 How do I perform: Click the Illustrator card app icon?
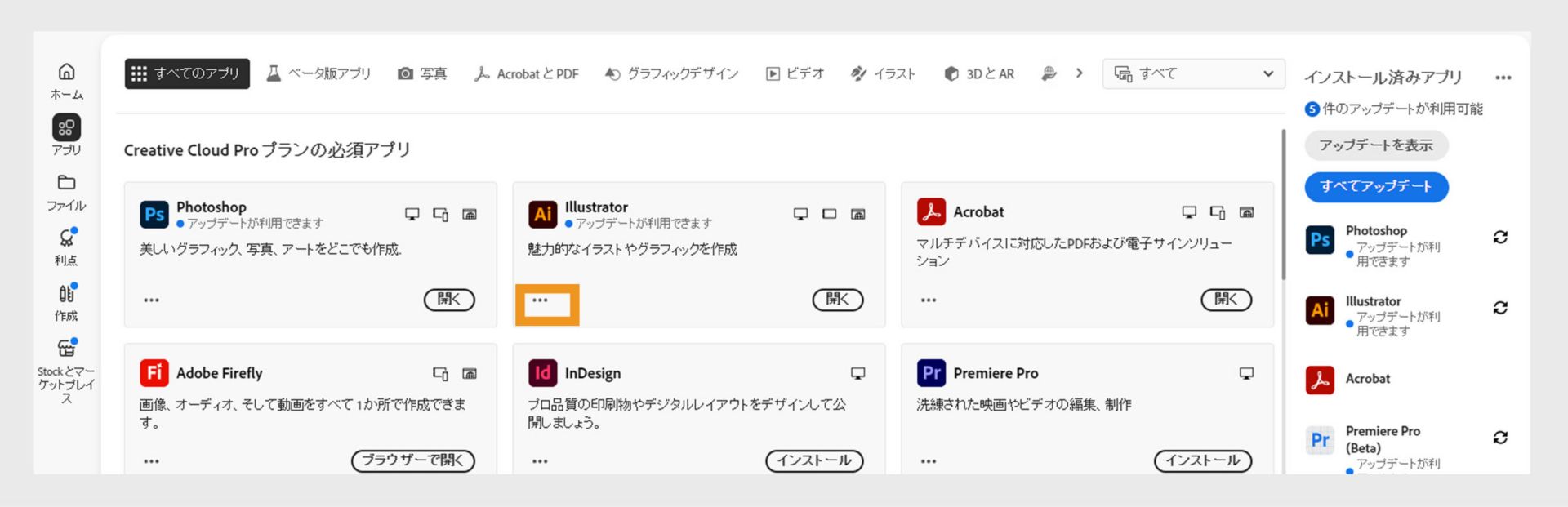543,214
